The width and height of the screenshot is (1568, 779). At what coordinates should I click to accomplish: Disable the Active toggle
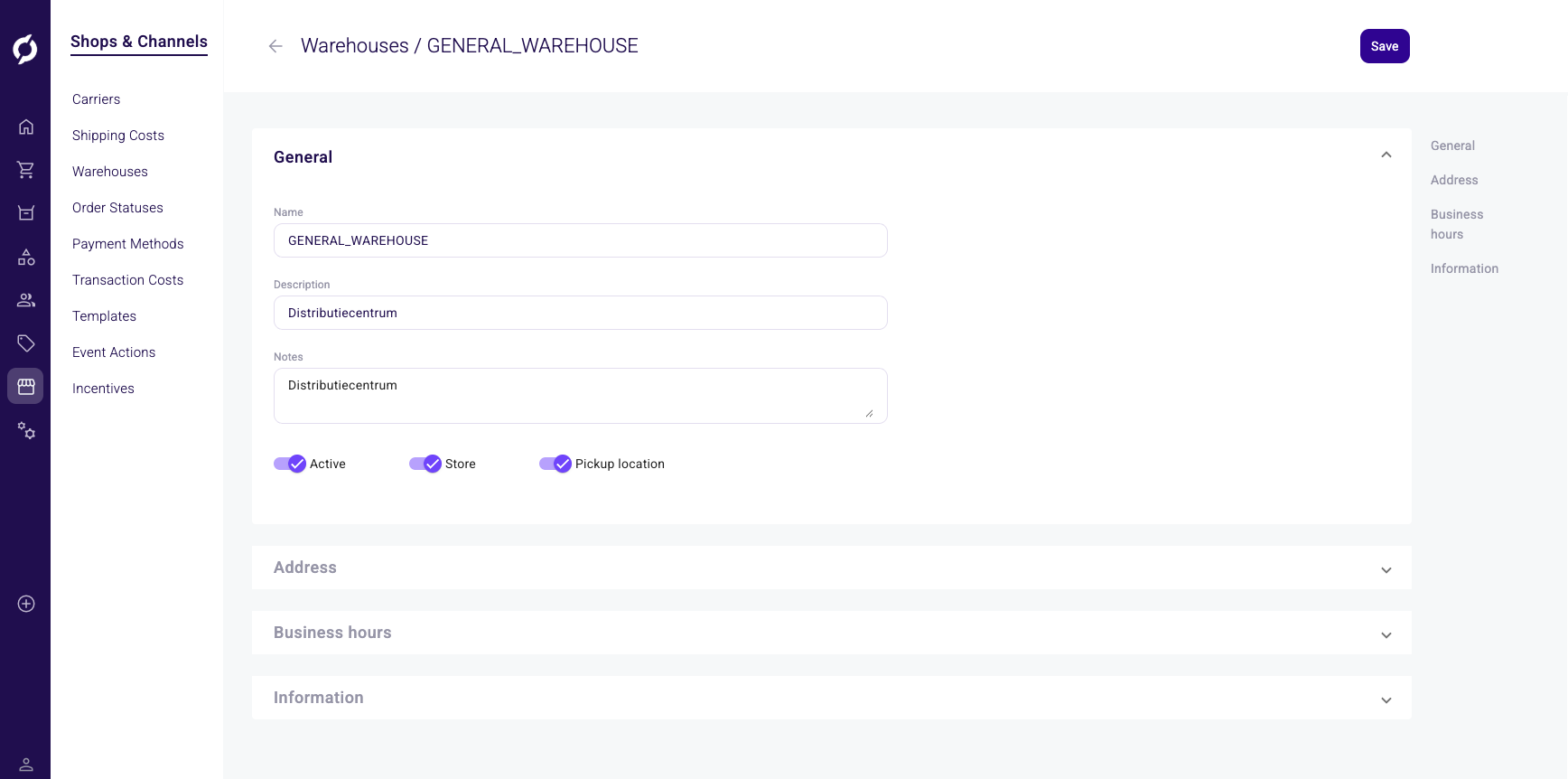[290, 464]
